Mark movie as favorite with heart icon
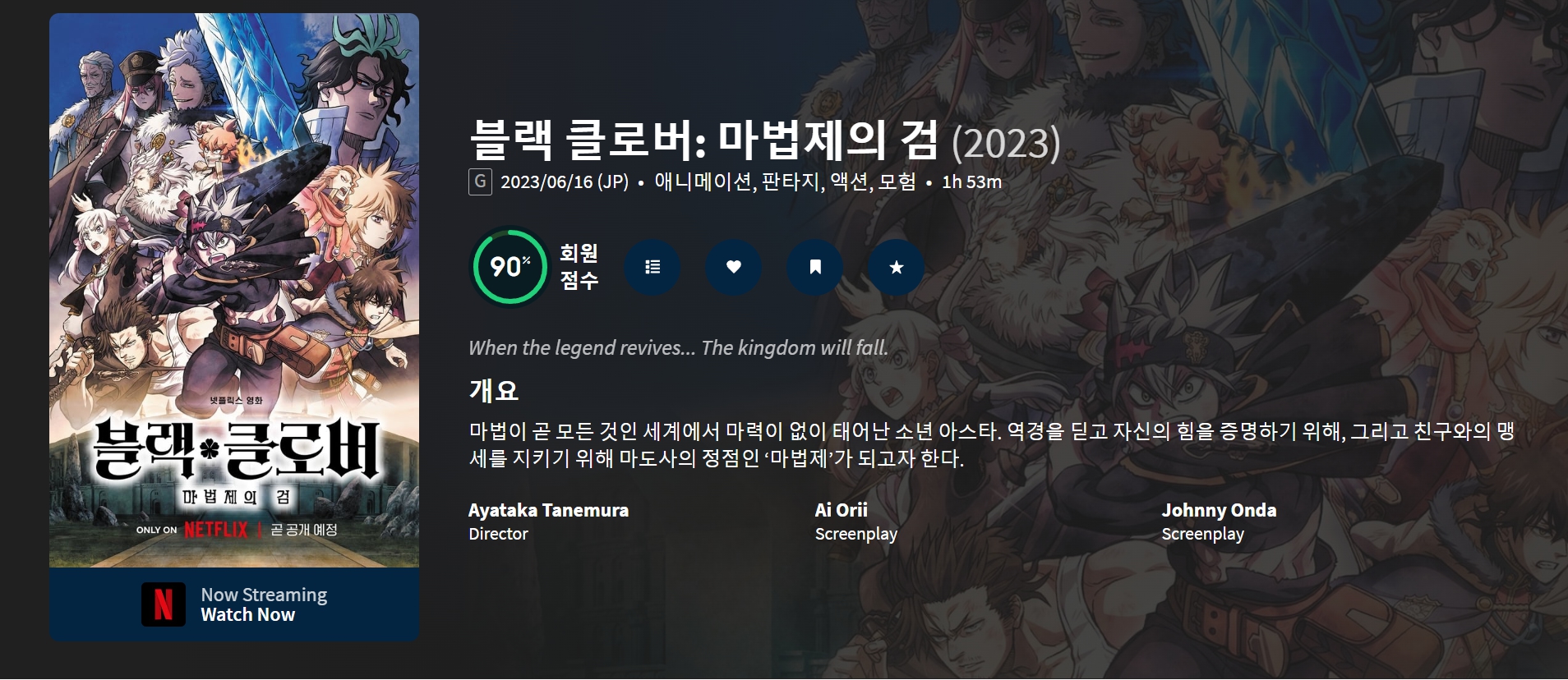1568x680 pixels. pyautogui.click(x=734, y=267)
